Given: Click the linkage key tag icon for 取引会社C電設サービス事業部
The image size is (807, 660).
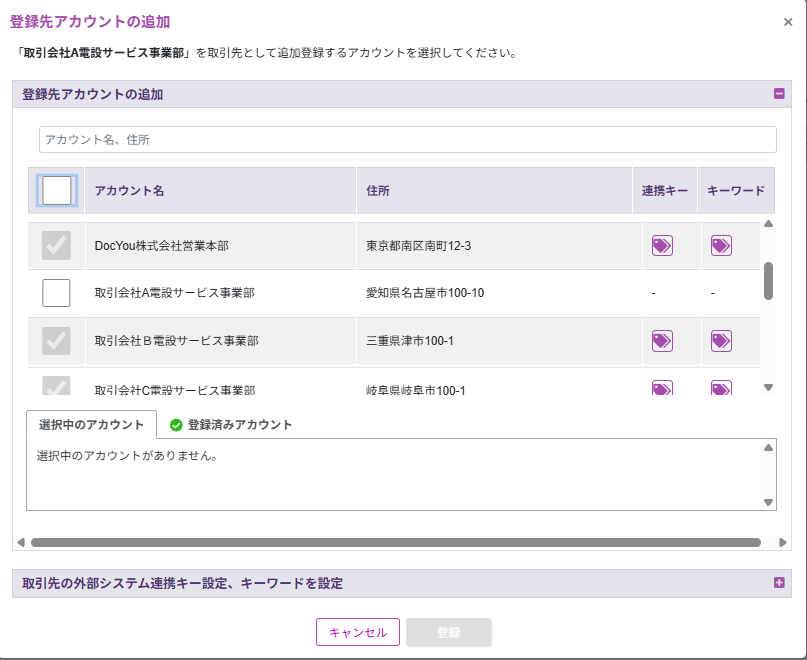Looking at the screenshot, I should point(662,388).
